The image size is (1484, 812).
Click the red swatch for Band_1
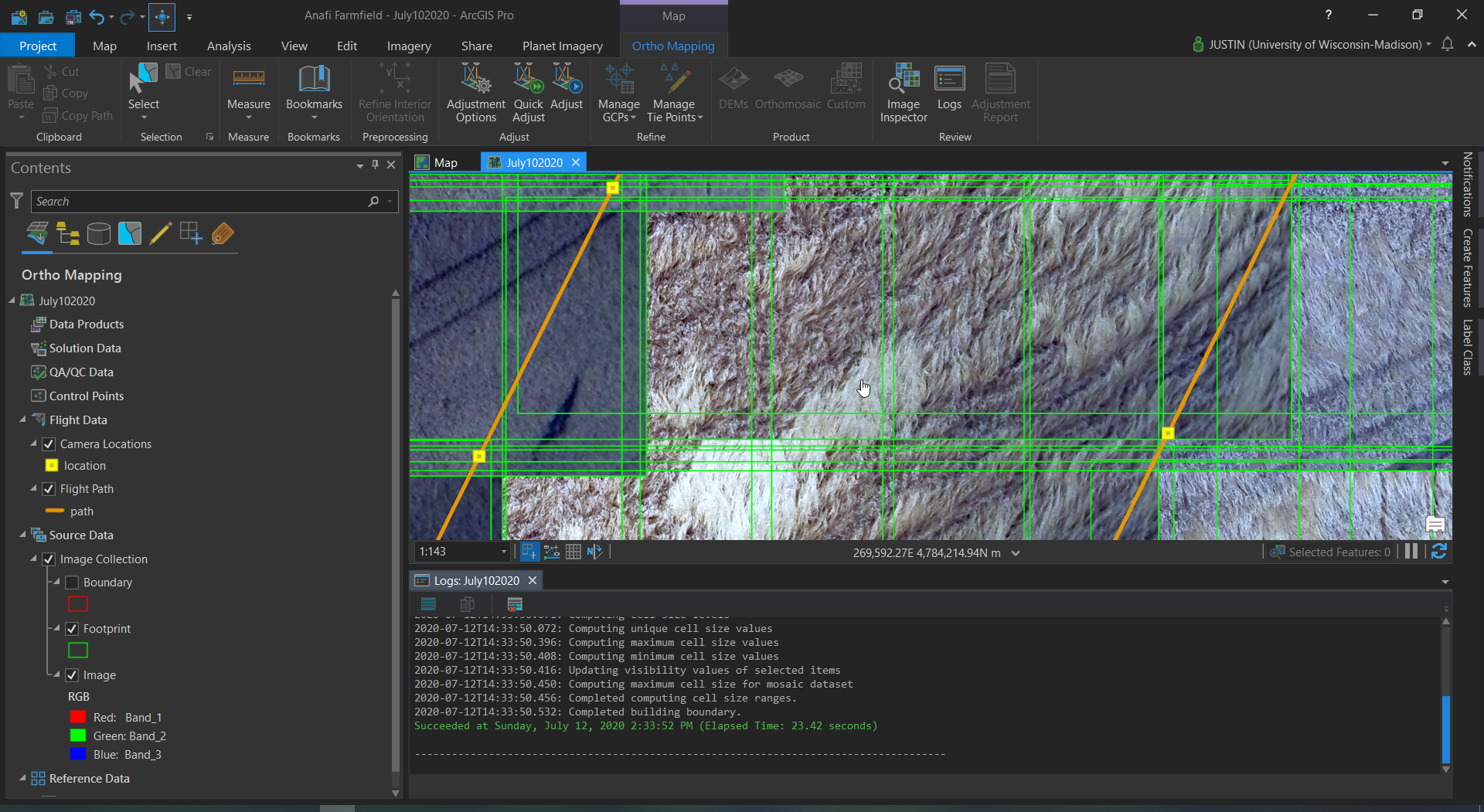[78, 716]
